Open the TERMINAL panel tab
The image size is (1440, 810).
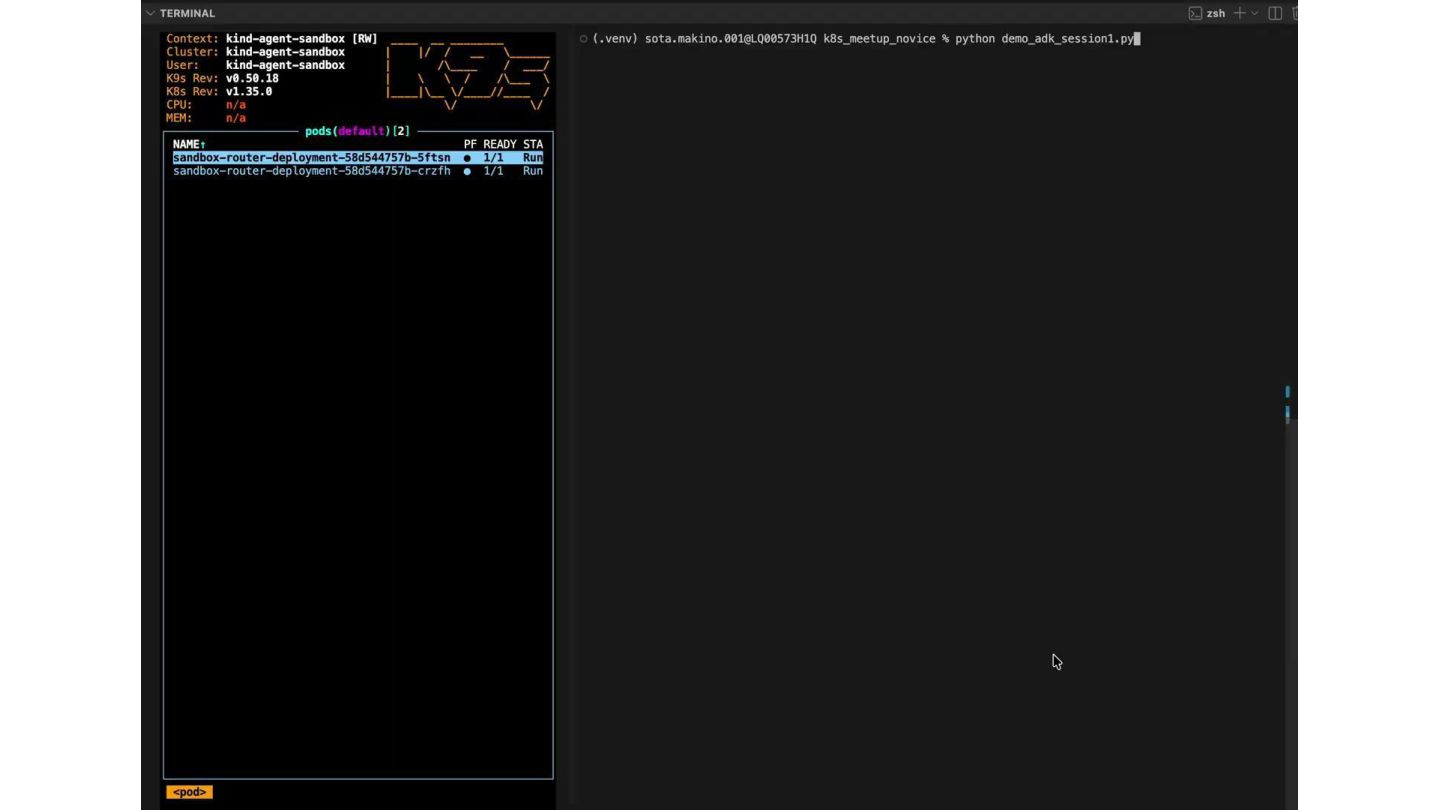coord(187,13)
